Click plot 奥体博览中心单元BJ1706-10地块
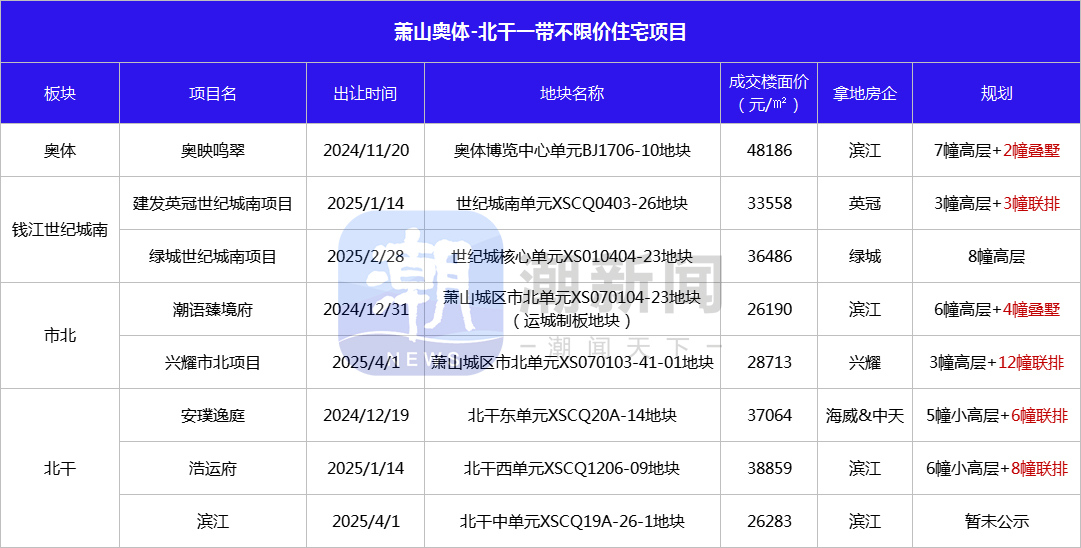1081x548 pixels. coord(572,150)
